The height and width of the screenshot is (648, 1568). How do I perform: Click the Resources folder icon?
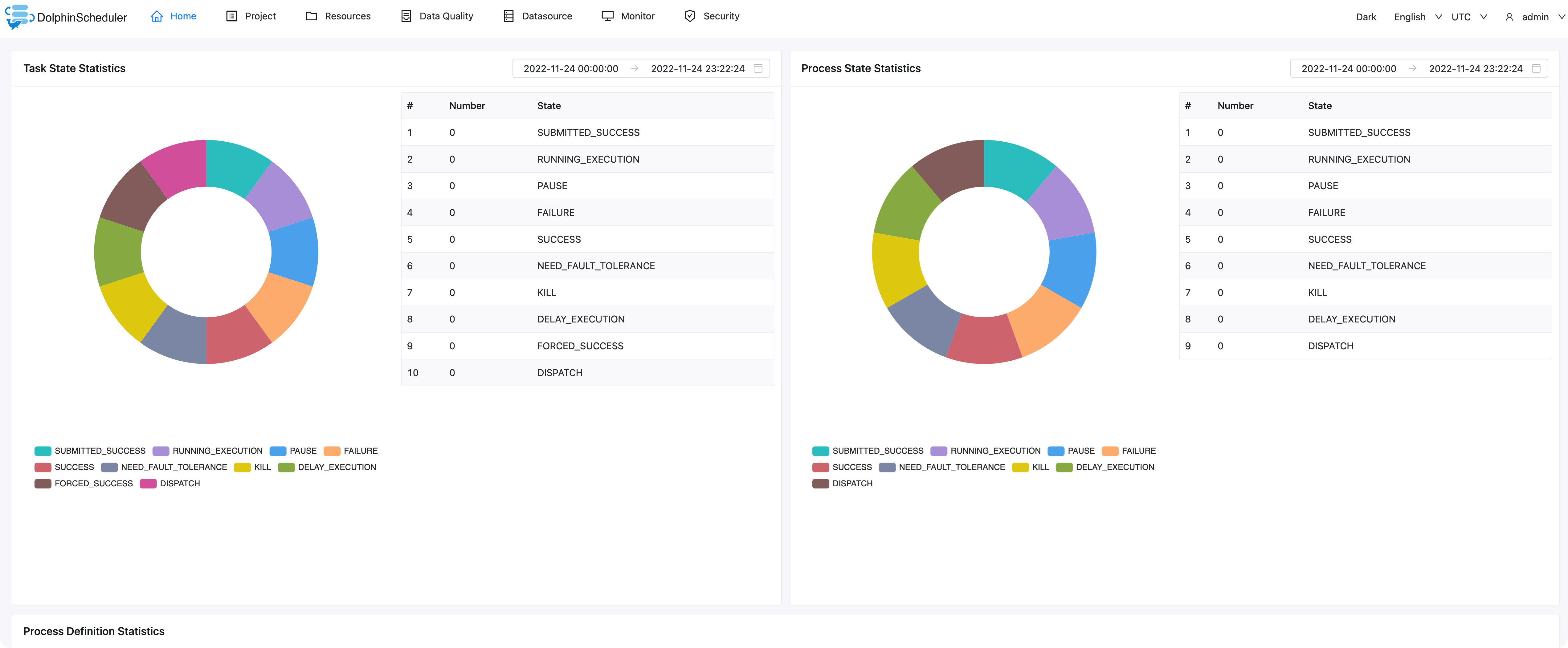coord(312,16)
